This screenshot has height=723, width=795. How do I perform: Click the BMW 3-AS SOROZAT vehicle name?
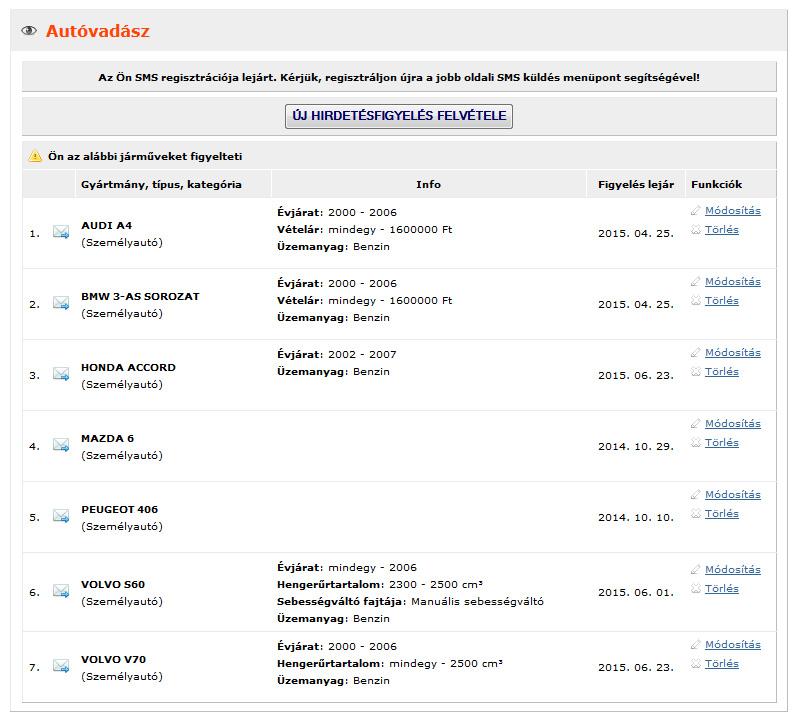[x=140, y=297]
